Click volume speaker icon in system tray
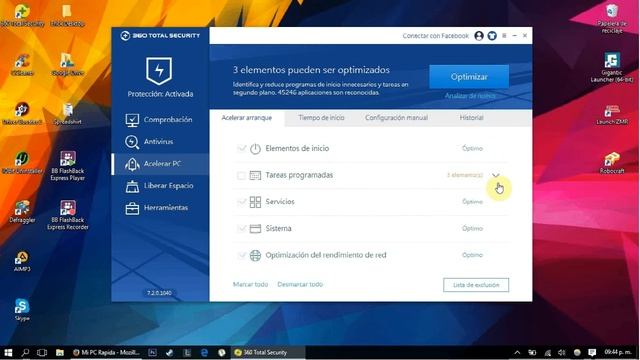640x360 pixels. click(x=562, y=352)
